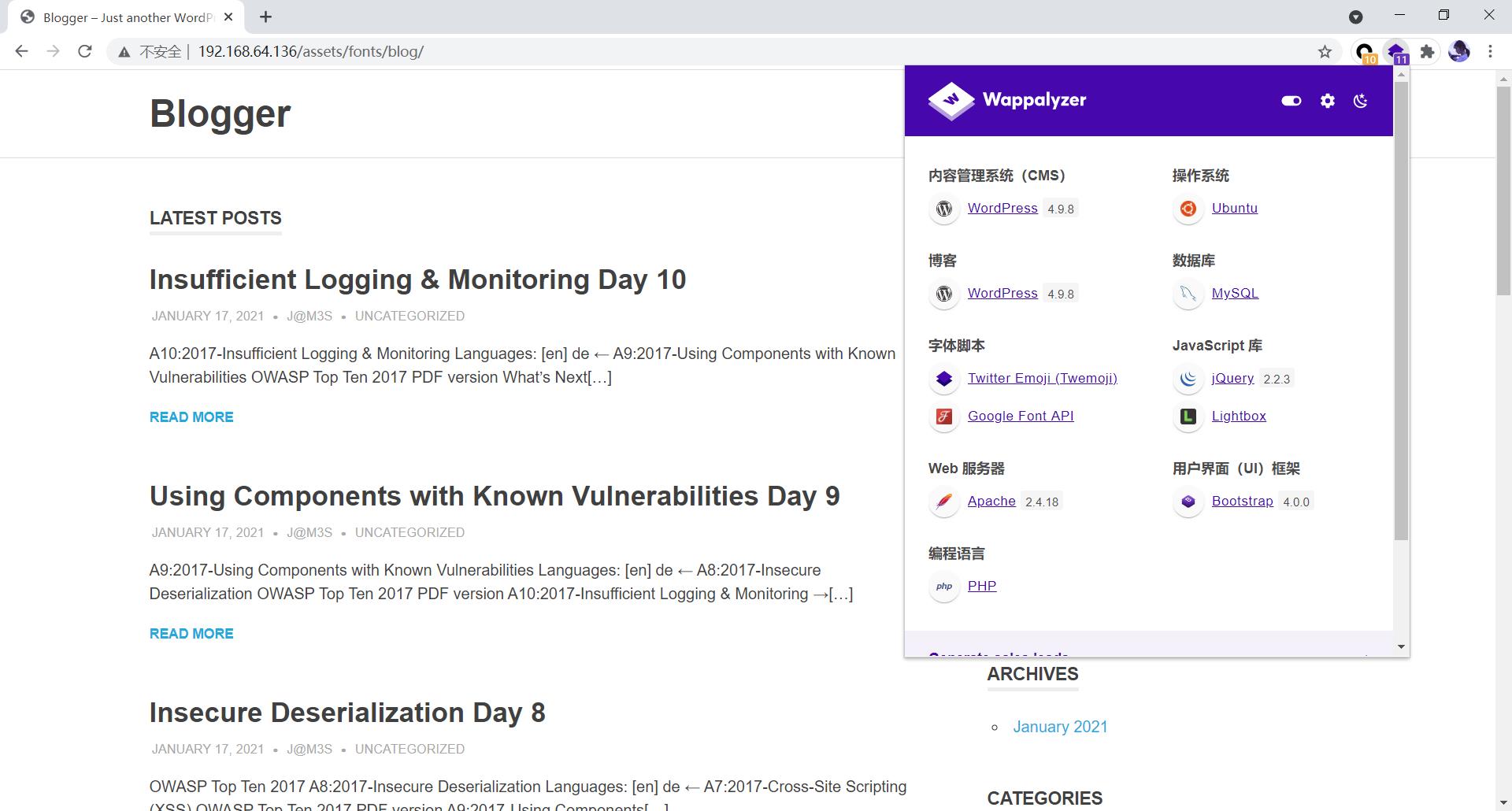Go back to previous page
The height and width of the screenshot is (811, 1512).
click(x=22, y=52)
